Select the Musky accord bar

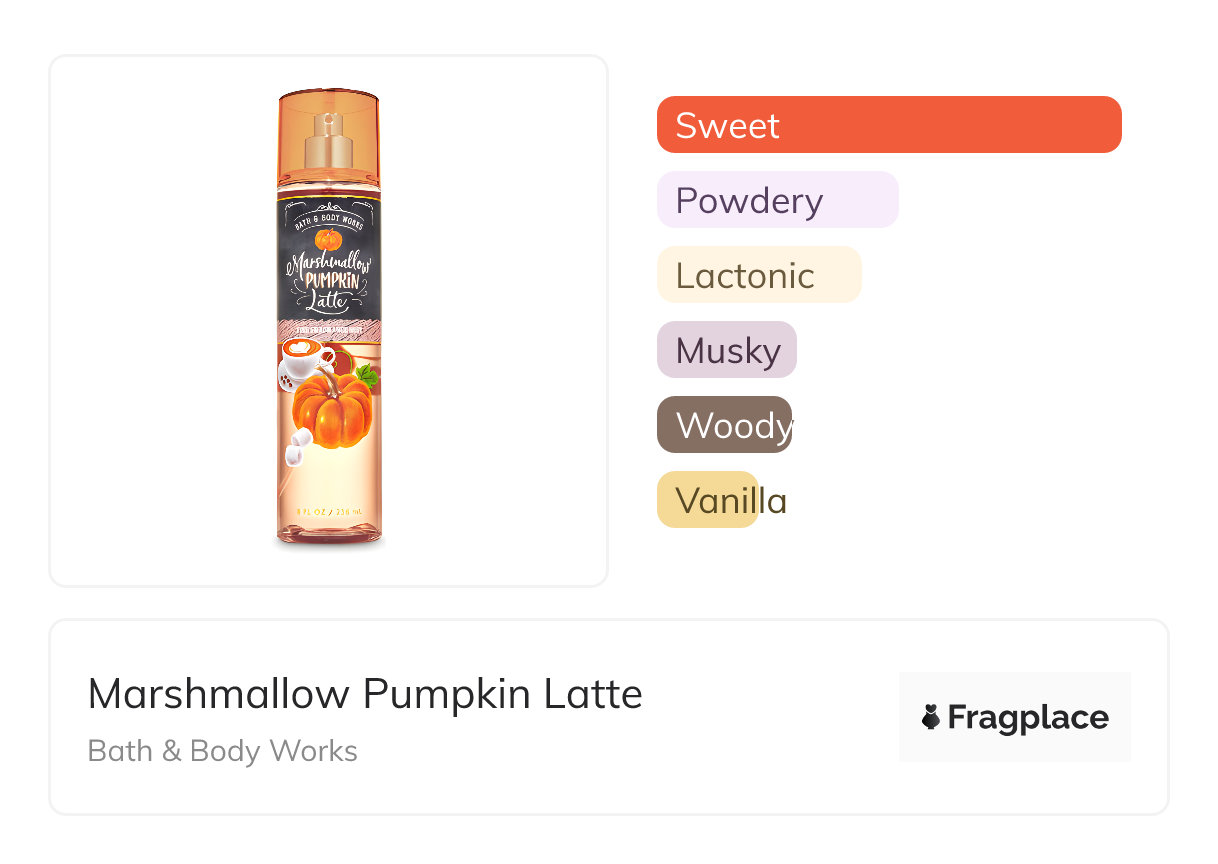[726, 350]
